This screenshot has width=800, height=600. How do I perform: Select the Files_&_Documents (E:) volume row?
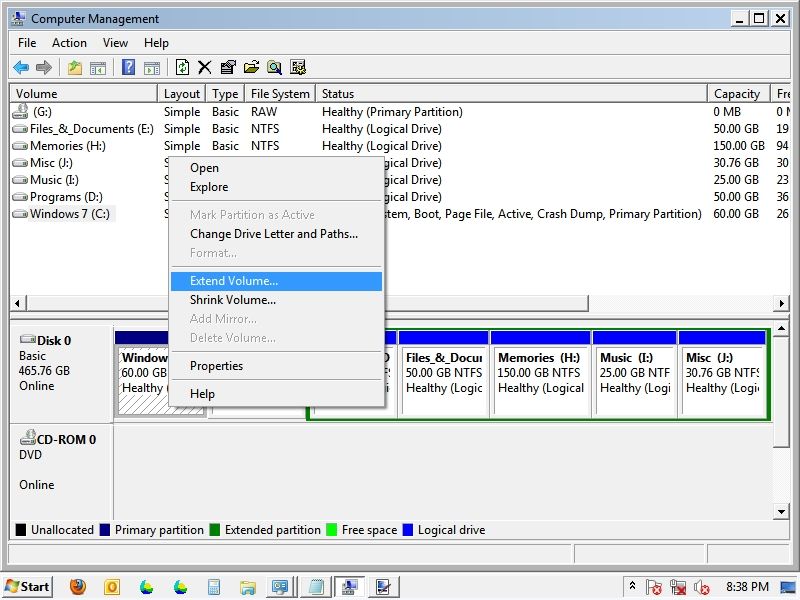tap(90, 129)
